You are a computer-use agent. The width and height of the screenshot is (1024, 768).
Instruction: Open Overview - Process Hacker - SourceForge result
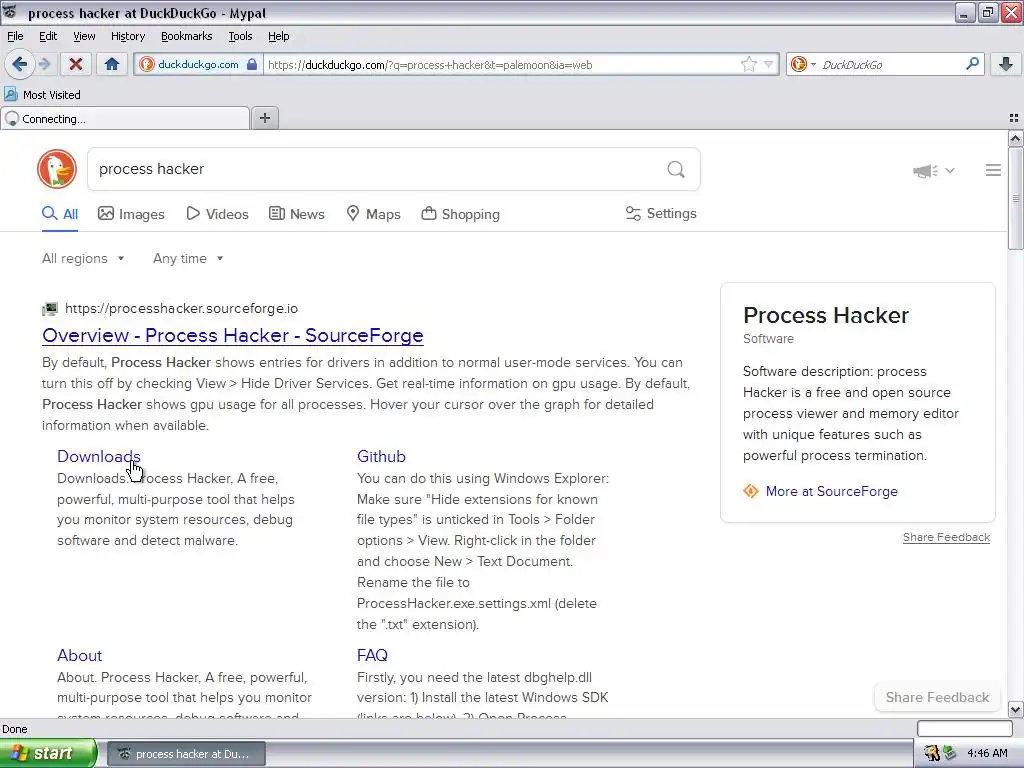pyautogui.click(x=232, y=335)
